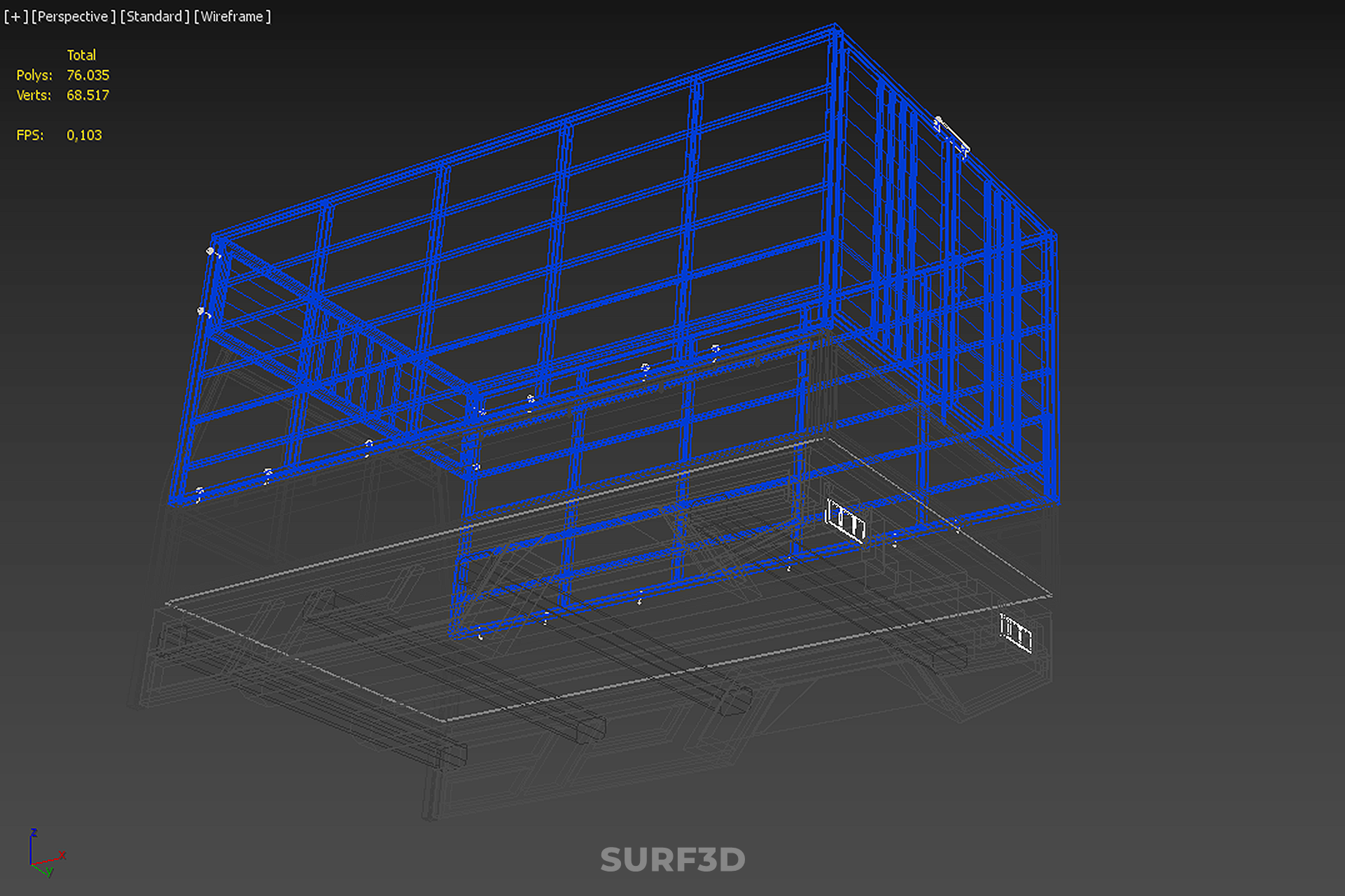1345x896 pixels.
Task: Open the Wireframe display mode menu
Action: click(x=232, y=16)
